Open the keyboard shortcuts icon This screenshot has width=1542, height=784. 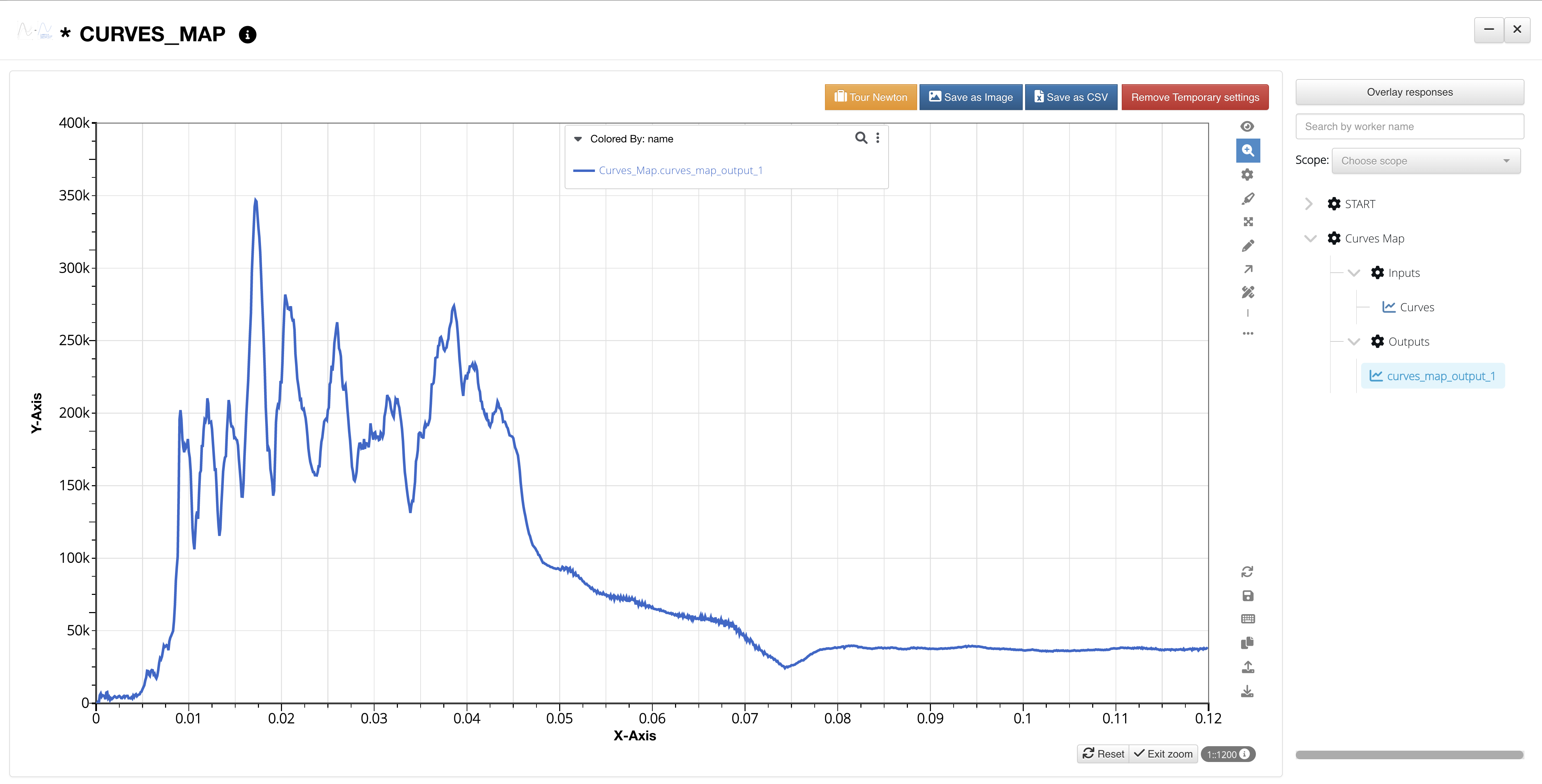(x=1248, y=619)
